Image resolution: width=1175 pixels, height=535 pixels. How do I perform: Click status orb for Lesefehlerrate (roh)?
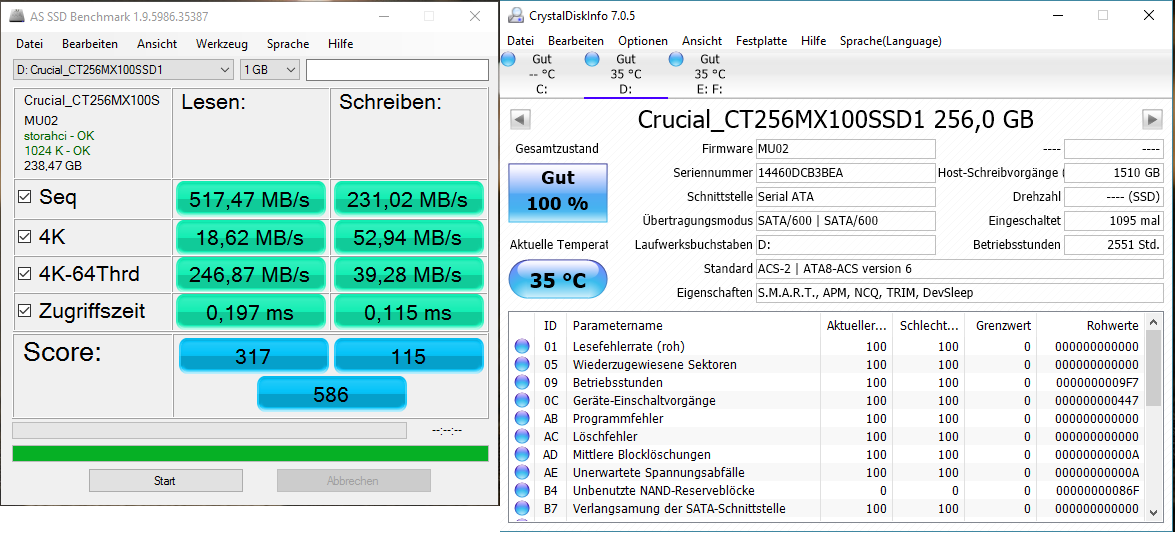coord(522,346)
